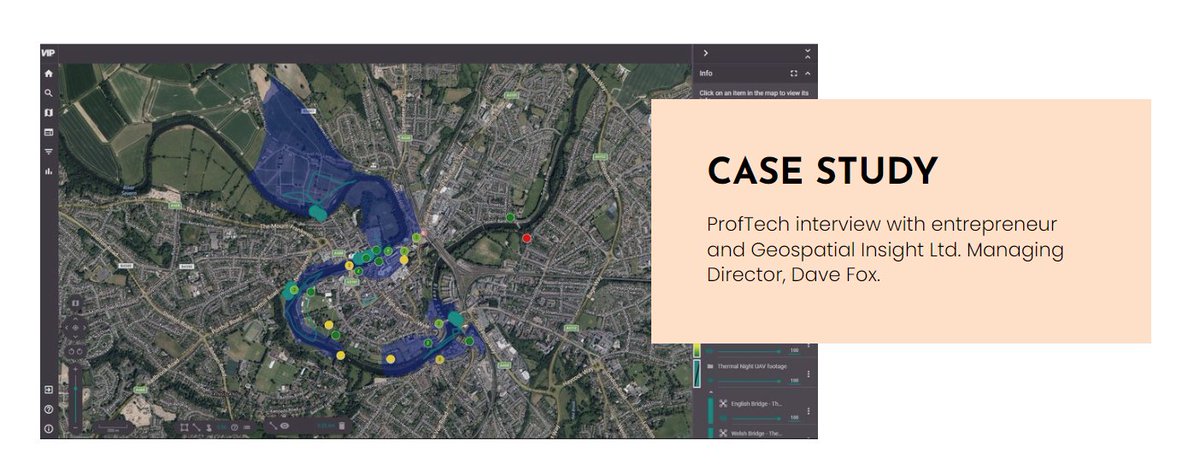Open options menu for English Bridge layer
The height and width of the screenshot is (464, 1200).
pos(808,411)
